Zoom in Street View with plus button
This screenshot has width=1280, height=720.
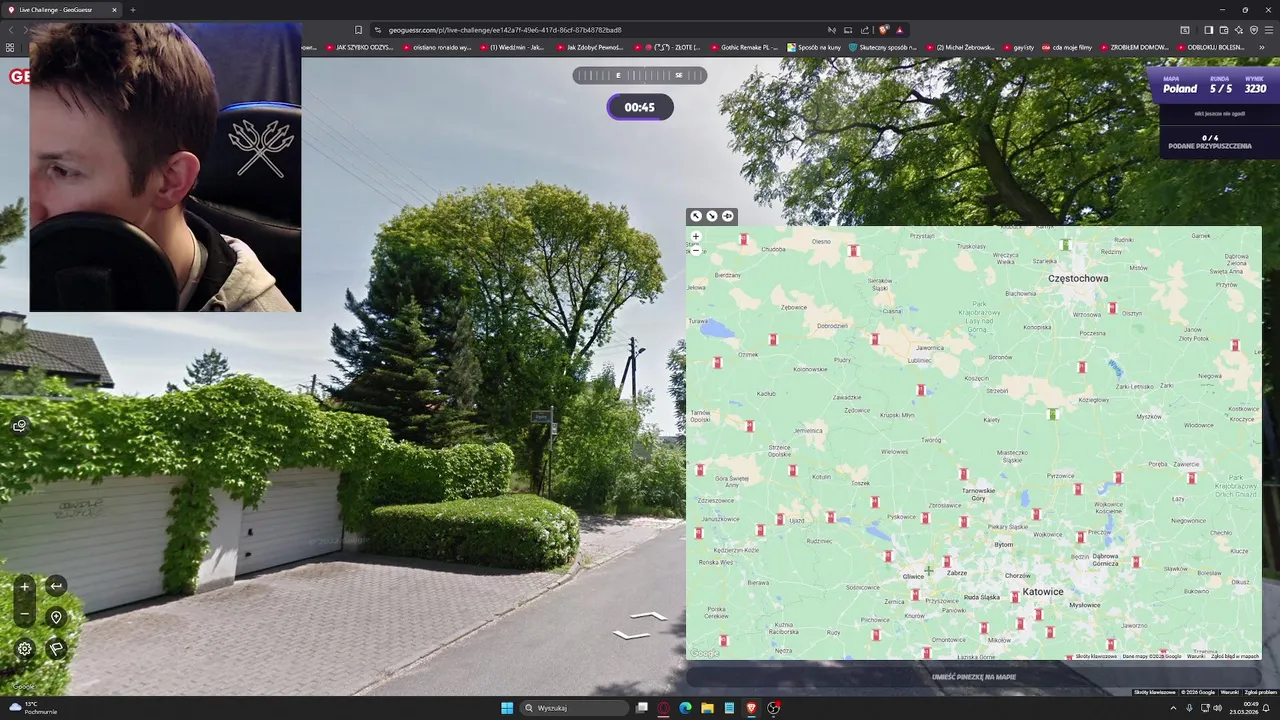coord(25,587)
